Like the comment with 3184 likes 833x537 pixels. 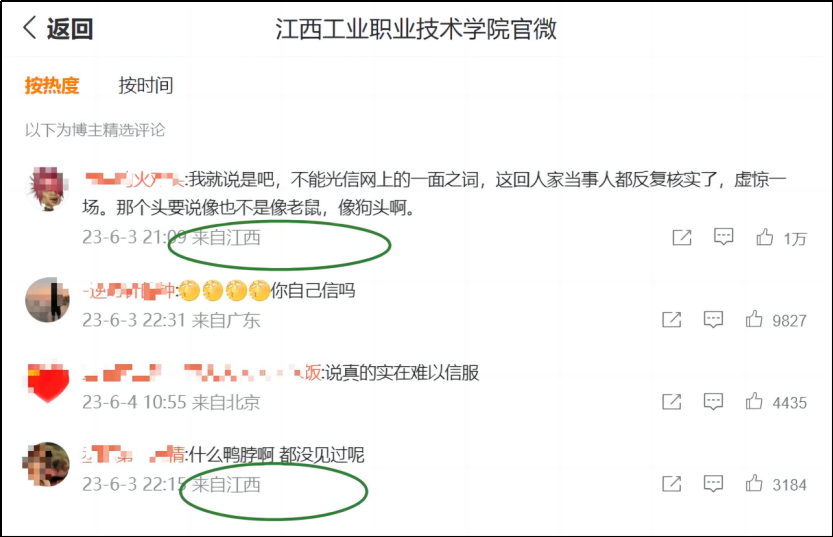pos(754,483)
